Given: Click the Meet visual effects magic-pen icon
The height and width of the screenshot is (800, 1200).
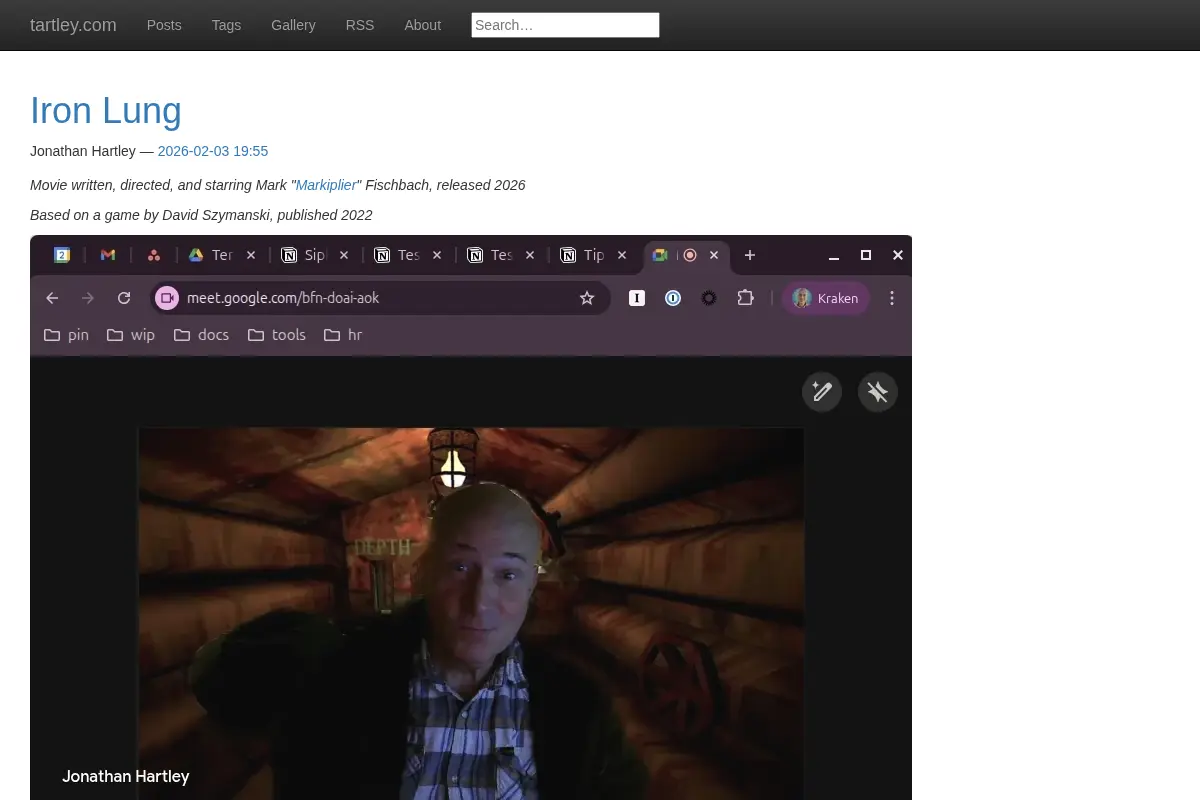Looking at the screenshot, I should [822, 392].
